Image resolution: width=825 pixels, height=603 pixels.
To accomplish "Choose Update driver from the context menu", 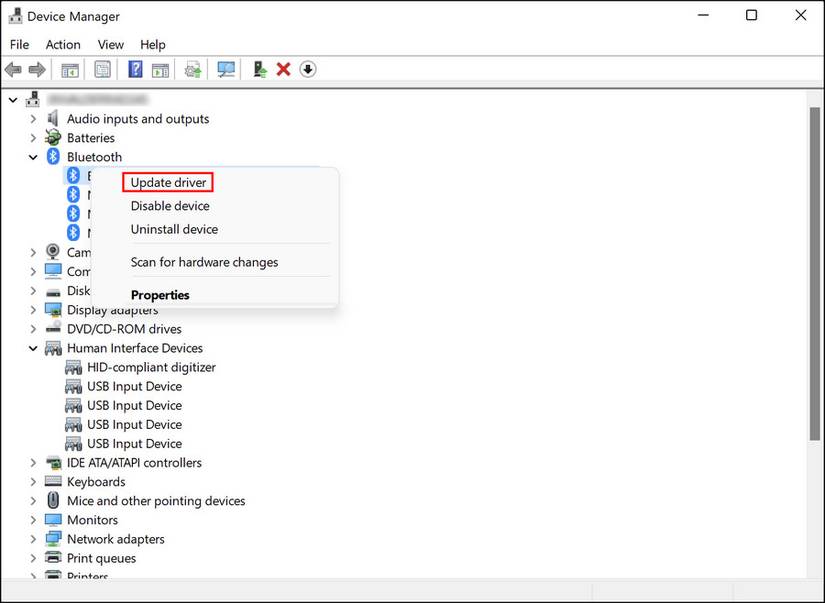I will coord(168,183).
